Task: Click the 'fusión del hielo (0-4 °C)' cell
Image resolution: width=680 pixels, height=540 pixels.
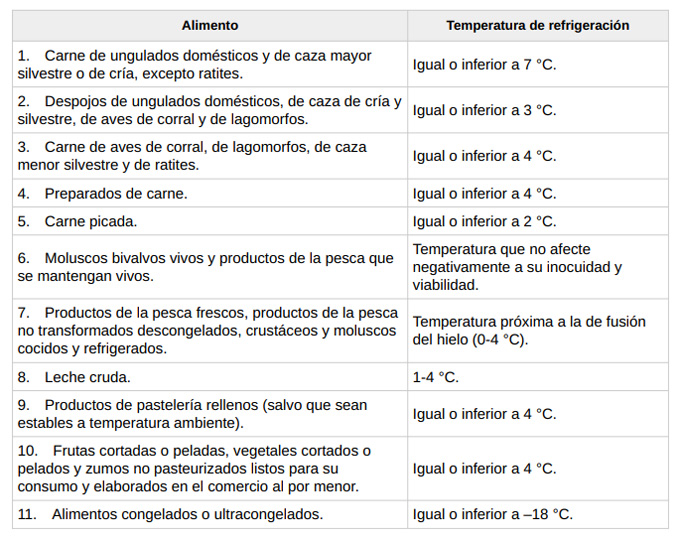Action: 529,331
